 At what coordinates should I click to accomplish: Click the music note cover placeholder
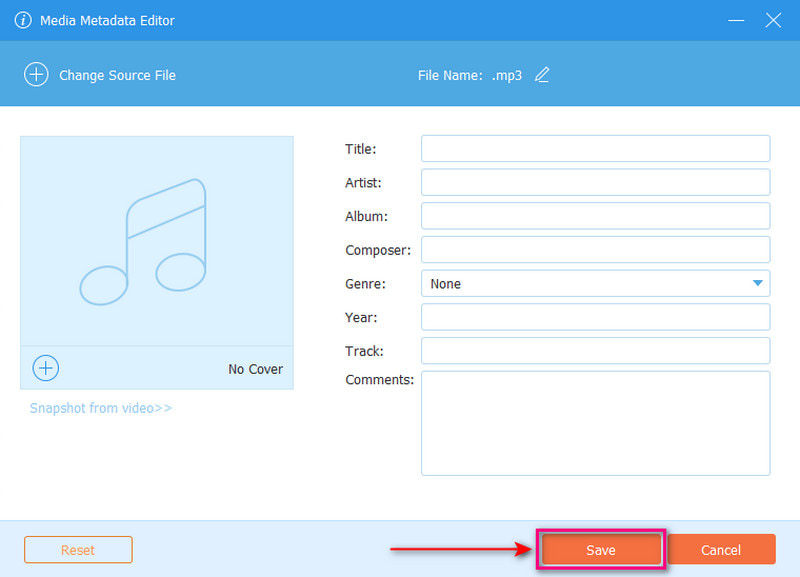pyautogui.click(x=156, y=241)
